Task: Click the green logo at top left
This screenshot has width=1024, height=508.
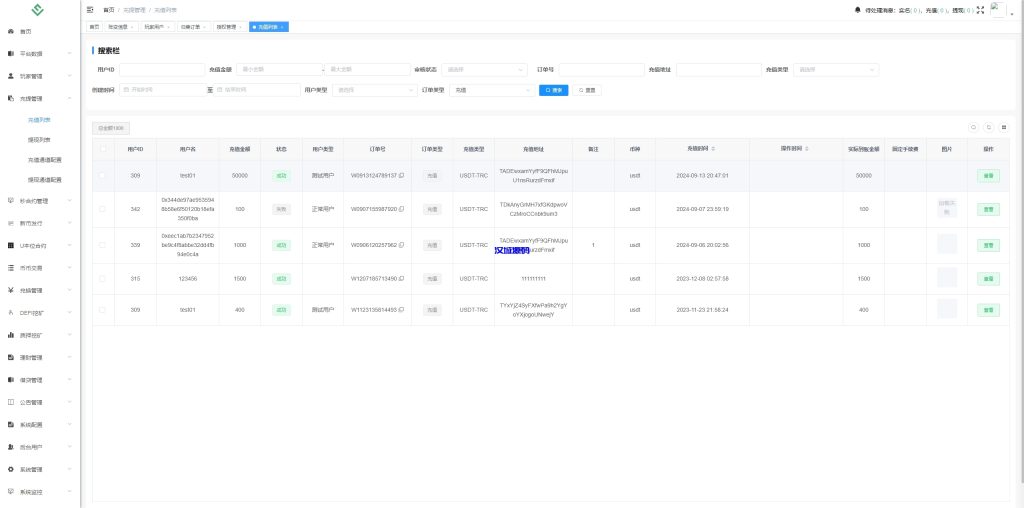Action: (x=38, y=10)
